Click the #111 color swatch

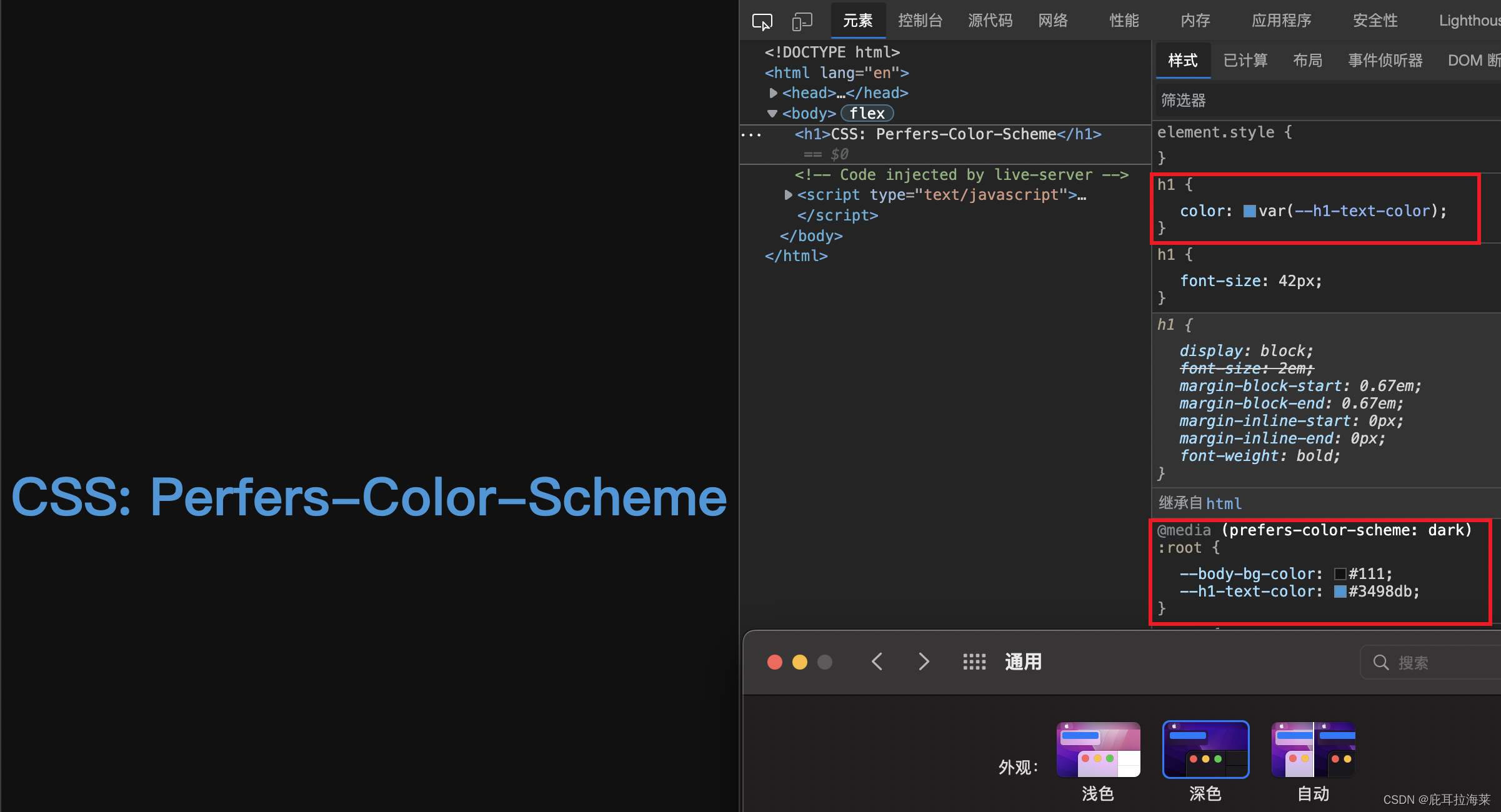(x=1340, y=574)
